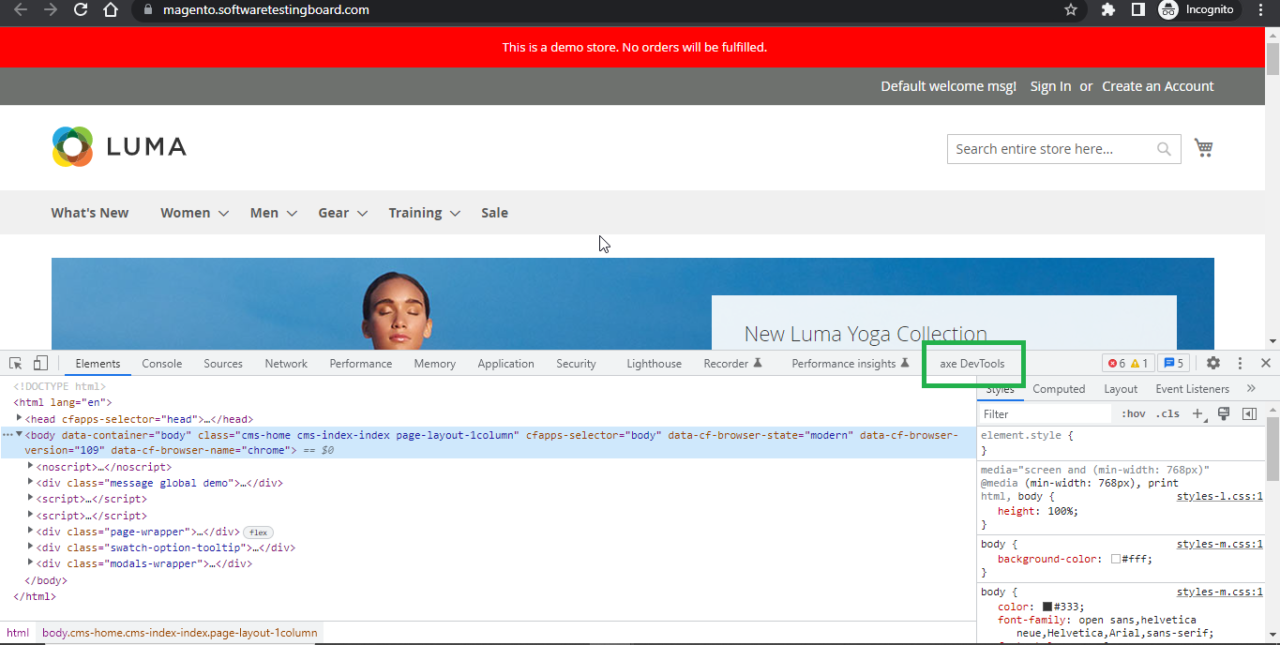Open the Console tab

162,364
